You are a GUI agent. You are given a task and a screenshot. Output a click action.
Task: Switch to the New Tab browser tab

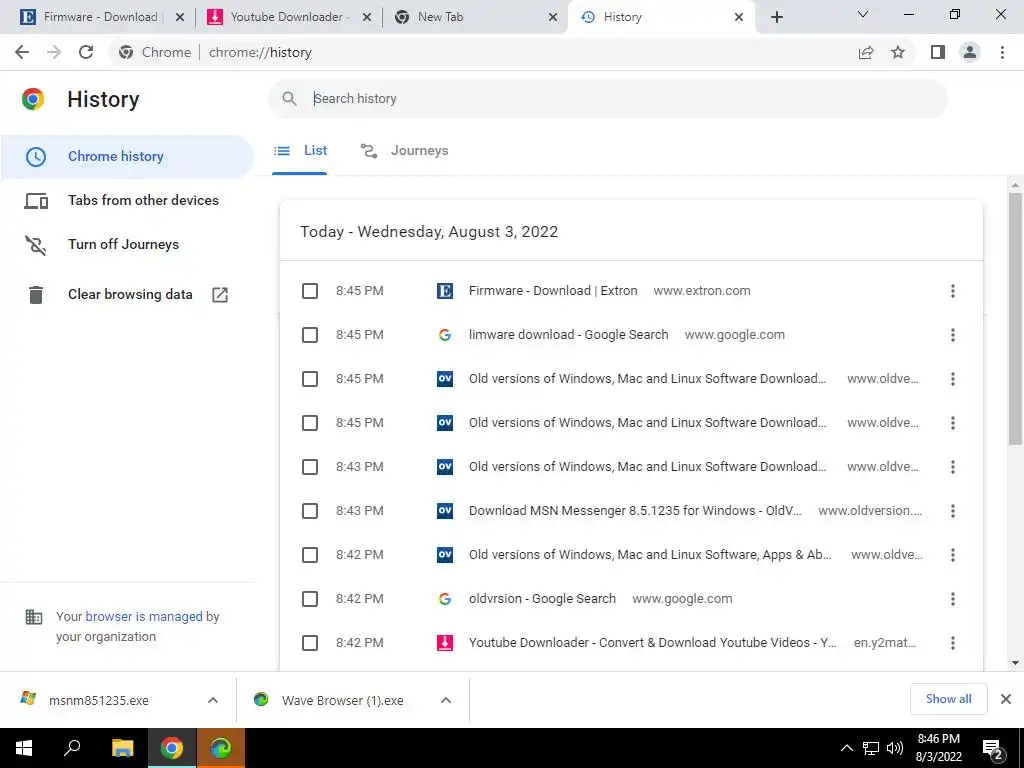pyautogui.click(x=440, y=17)
